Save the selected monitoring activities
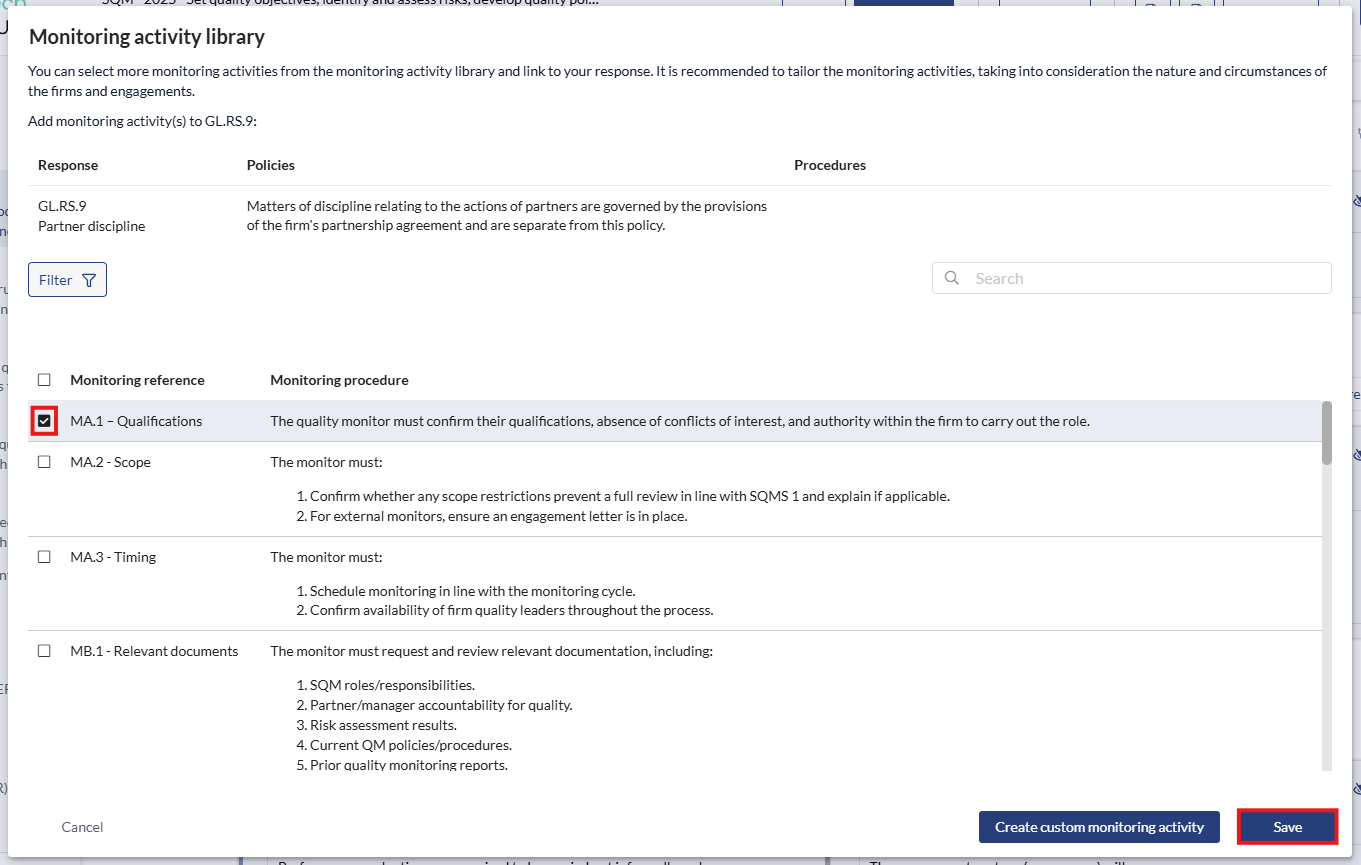 [x=1287, y=827]
